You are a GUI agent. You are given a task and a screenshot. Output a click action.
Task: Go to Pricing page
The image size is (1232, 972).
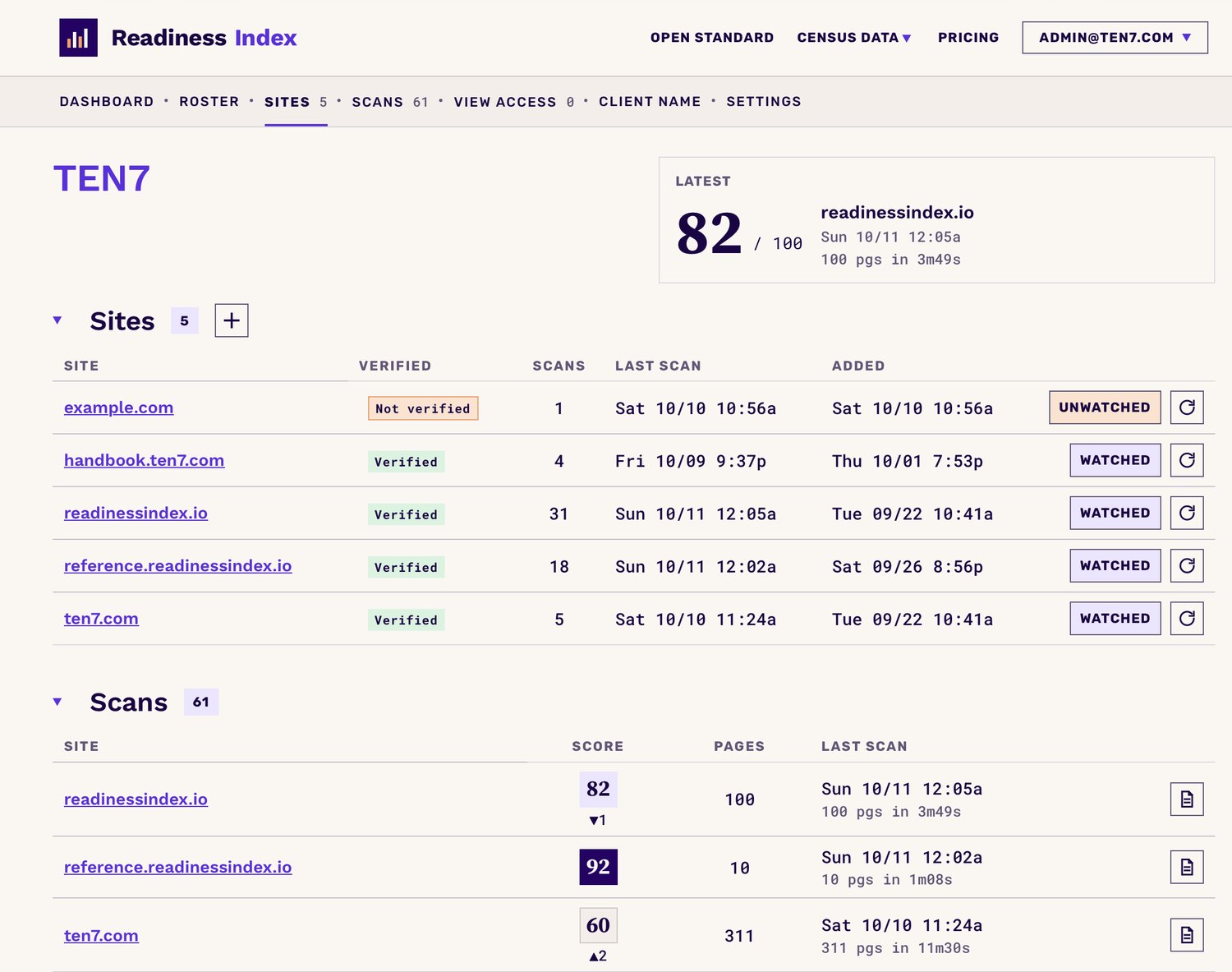pyautogui.click(x=968, y=38)
